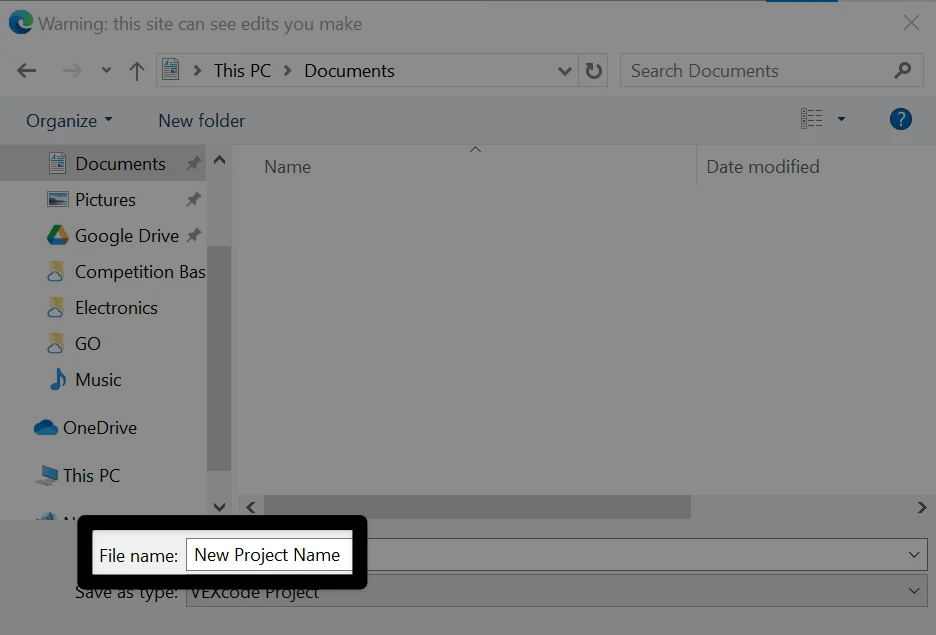Open the Save as type dropdown
The width and height of the screenshot is (936, 635).
tap(915, 591)
